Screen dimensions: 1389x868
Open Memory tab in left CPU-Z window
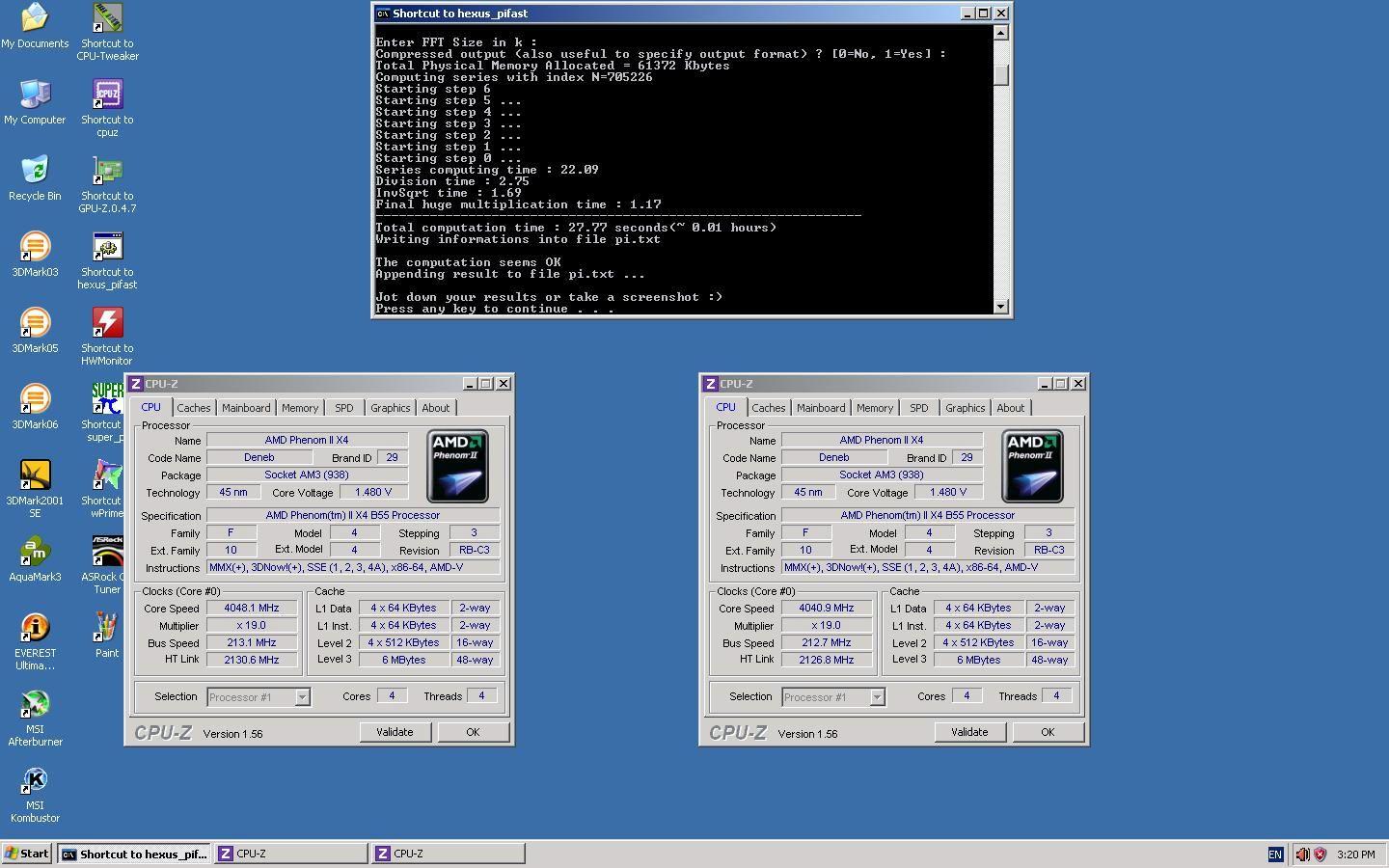click(x=300, y=408)
